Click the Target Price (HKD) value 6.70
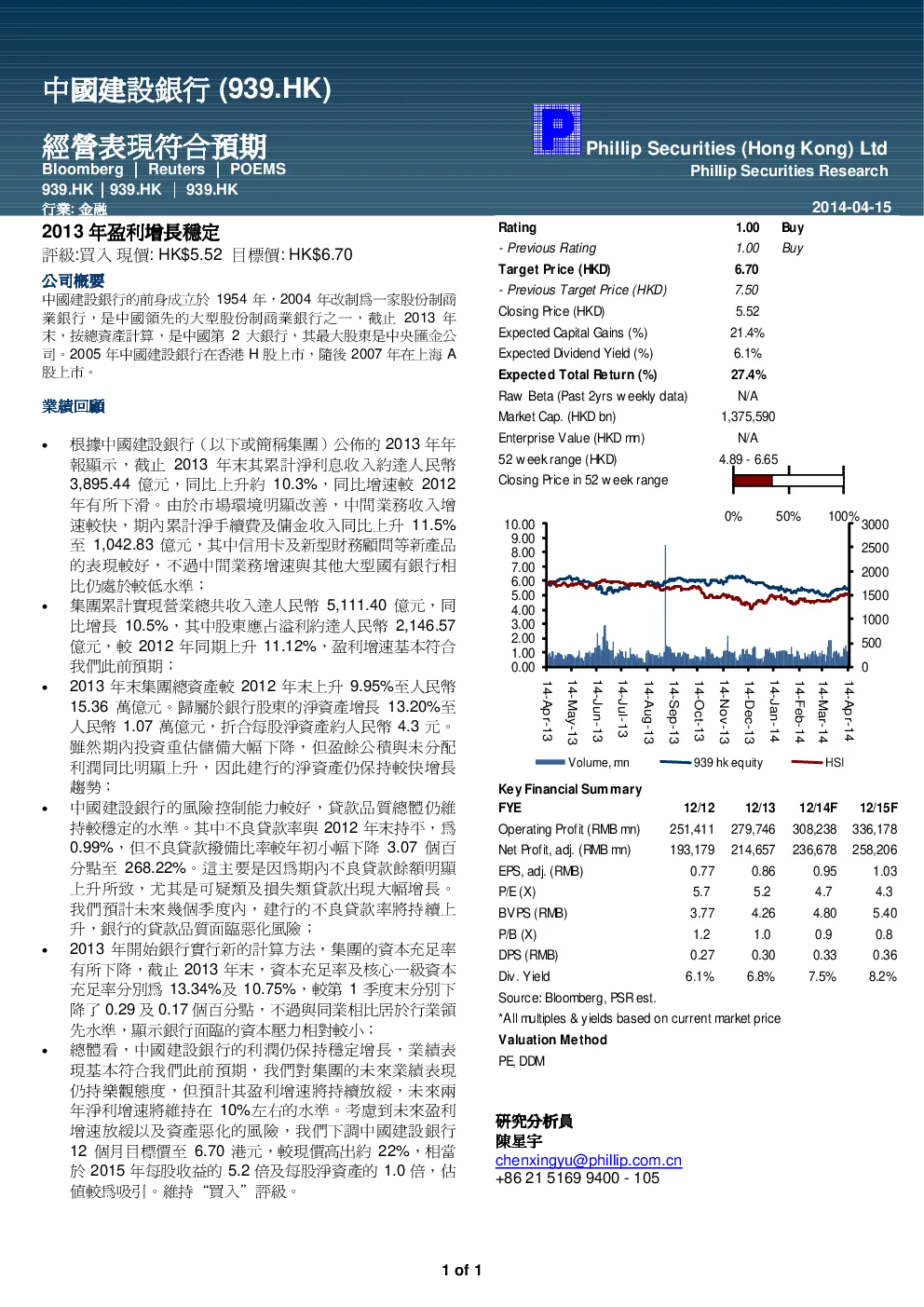 coord(746,269)
